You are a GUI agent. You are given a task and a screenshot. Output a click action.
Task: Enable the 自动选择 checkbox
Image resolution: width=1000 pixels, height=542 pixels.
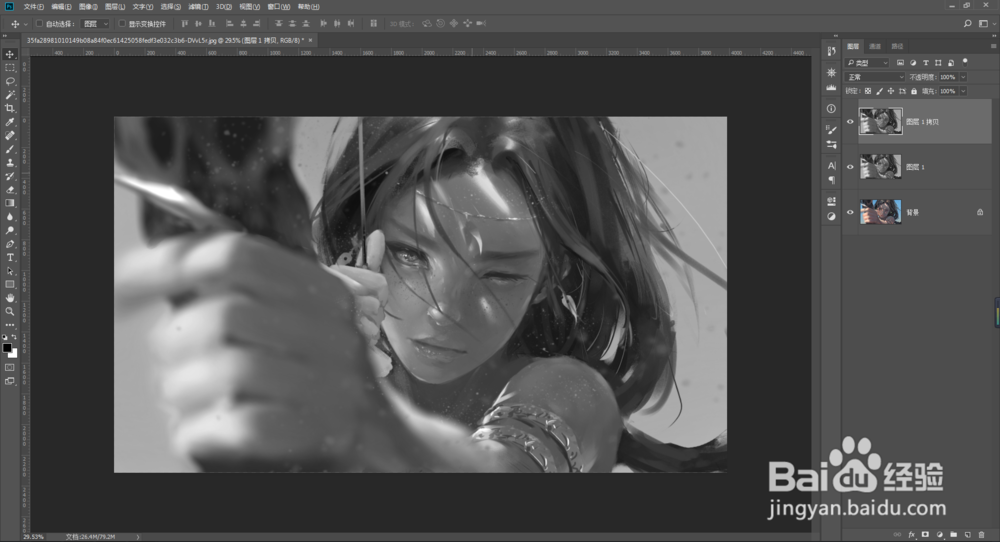coord(39,24)
